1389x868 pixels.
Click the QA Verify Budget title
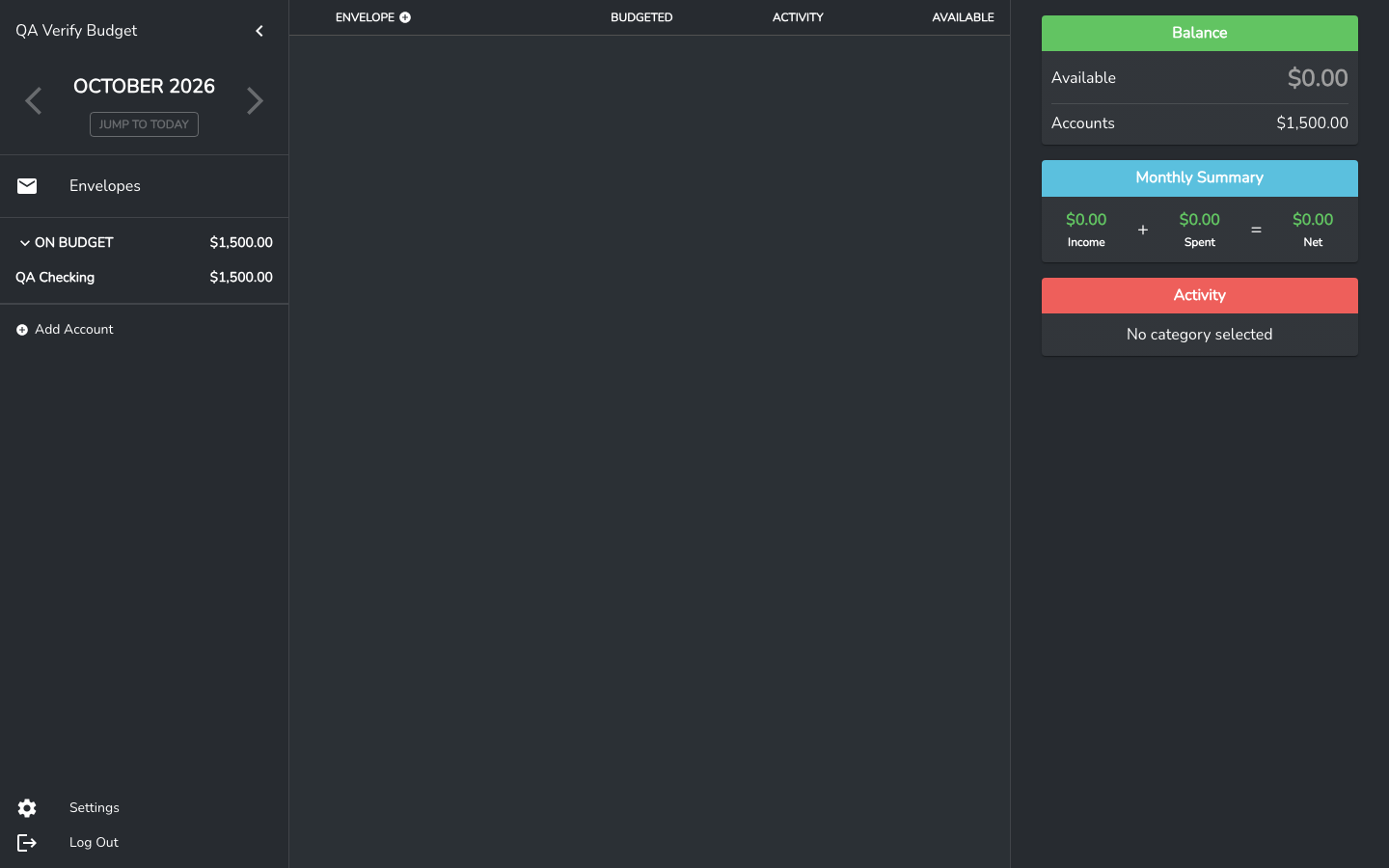[x=76, y=31]
